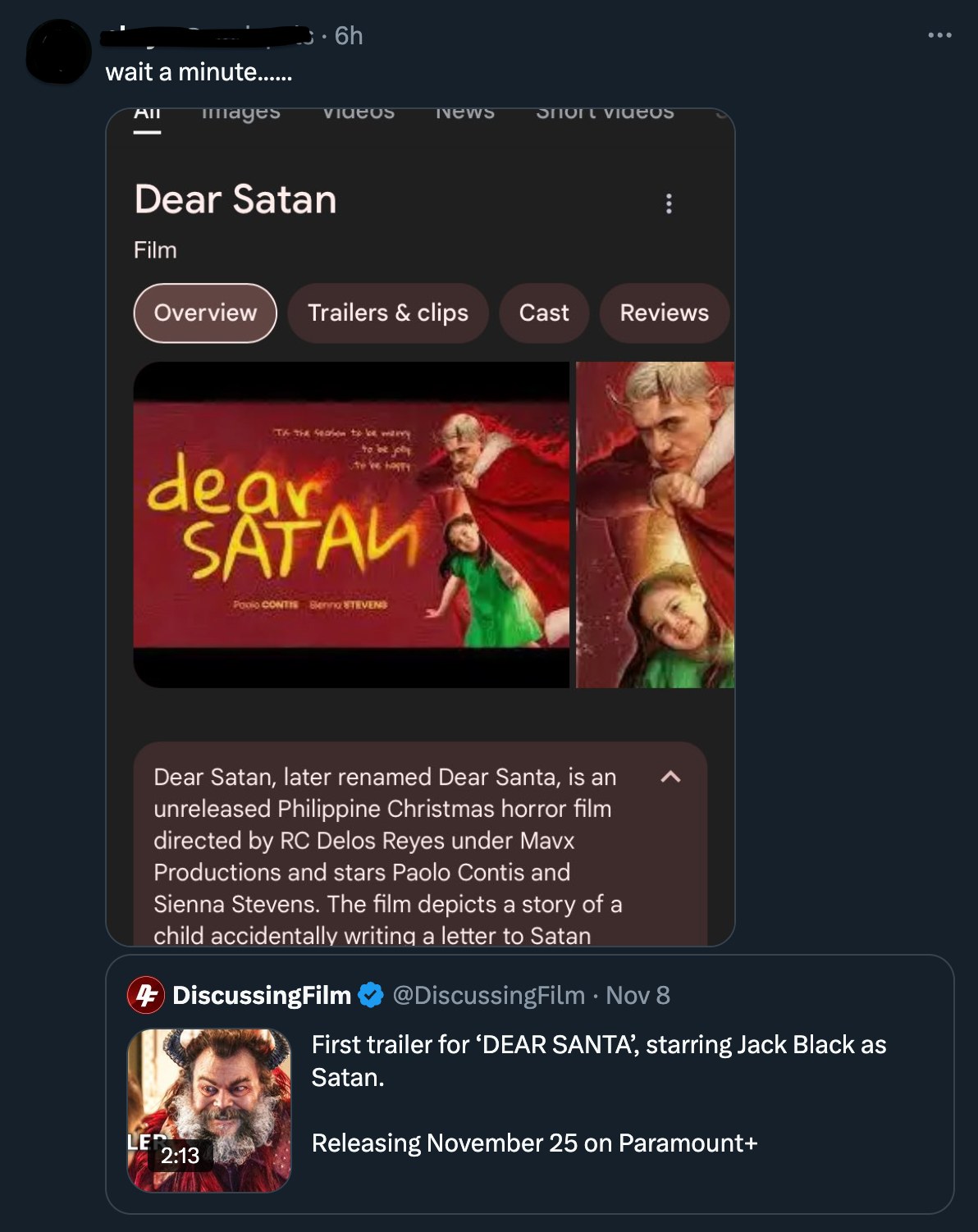Open the dear SATAN poster thumbnail

[351, 524]
